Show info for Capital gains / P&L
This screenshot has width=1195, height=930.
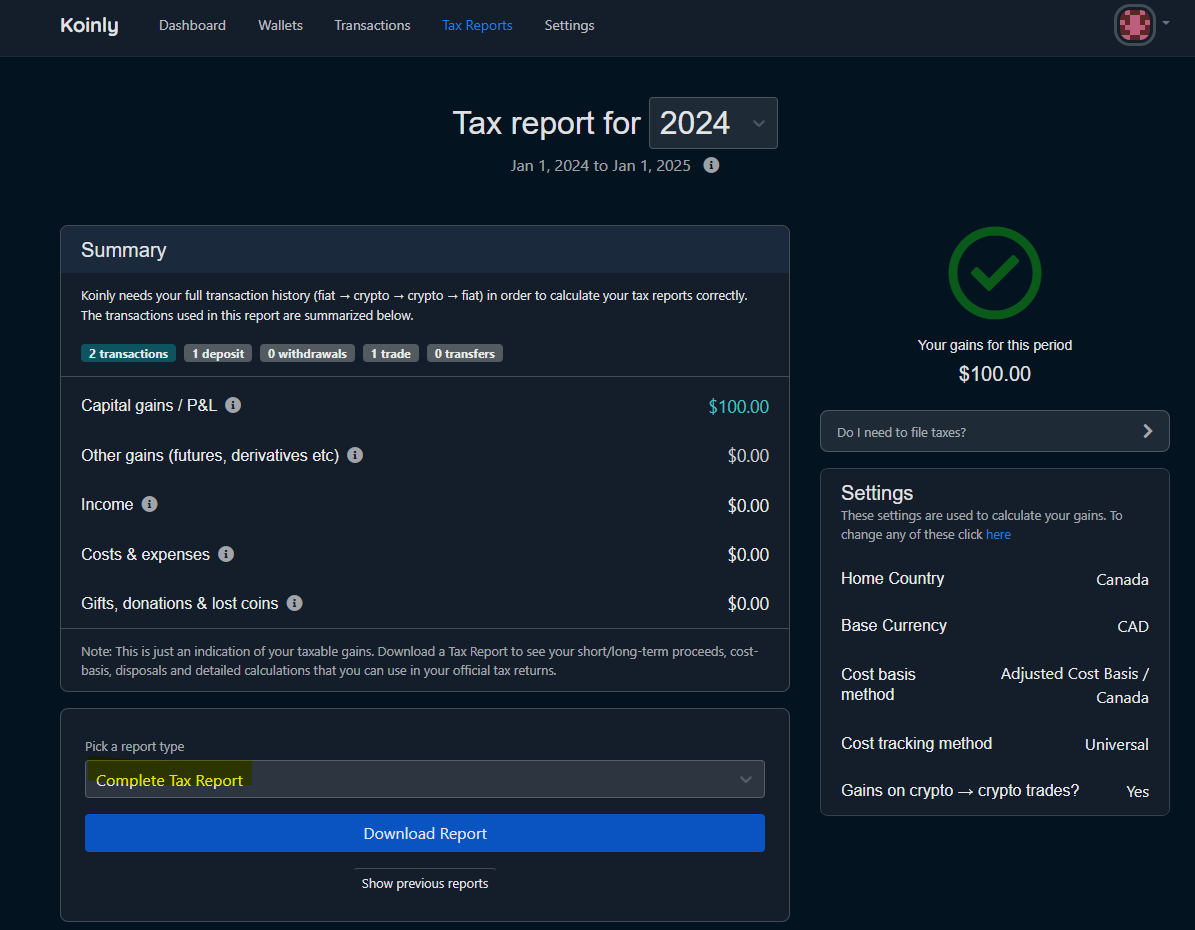(x=233, y=405)
